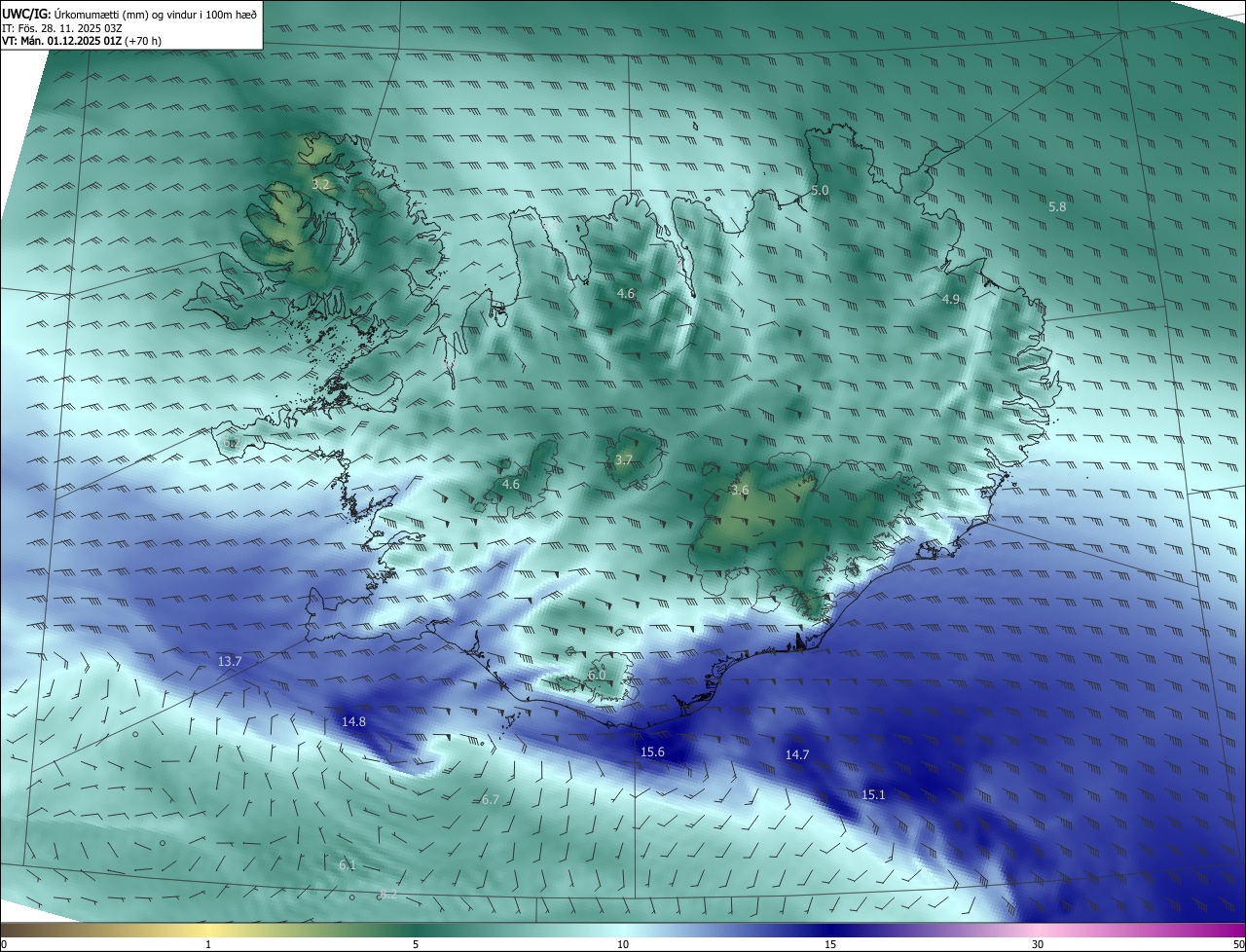Click the colorbar tick label 50
Viewport: 1246px width, 952px height.
(x=1238, y=944)
